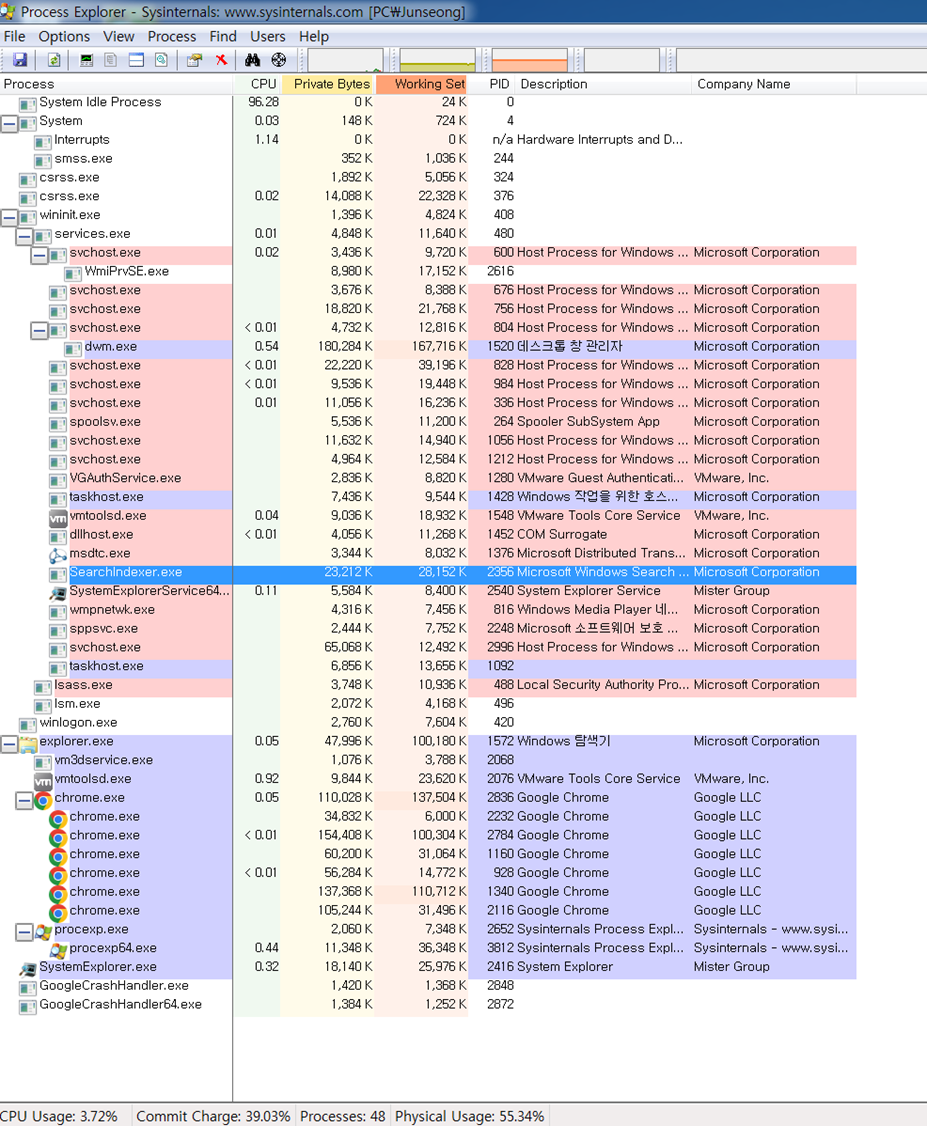Select GoogleCrashHandler64.exe in the list

pyautogui.click(x=121, y=1004)
